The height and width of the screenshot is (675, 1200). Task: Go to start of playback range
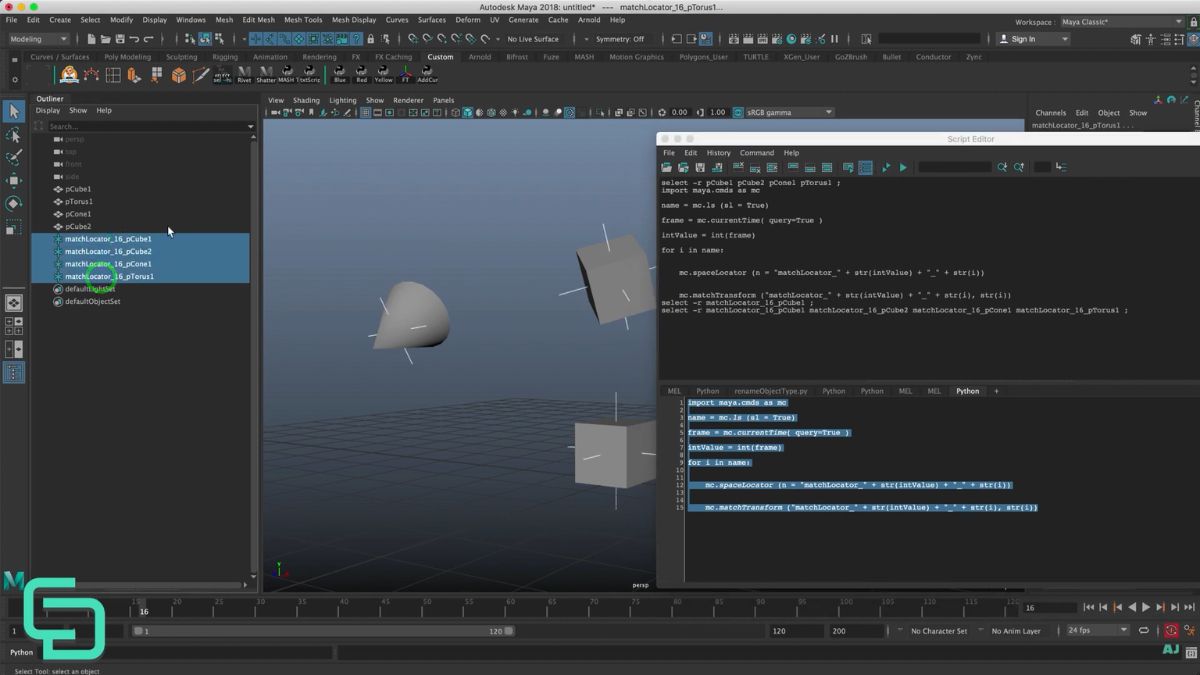click(x=1089, y=607)
